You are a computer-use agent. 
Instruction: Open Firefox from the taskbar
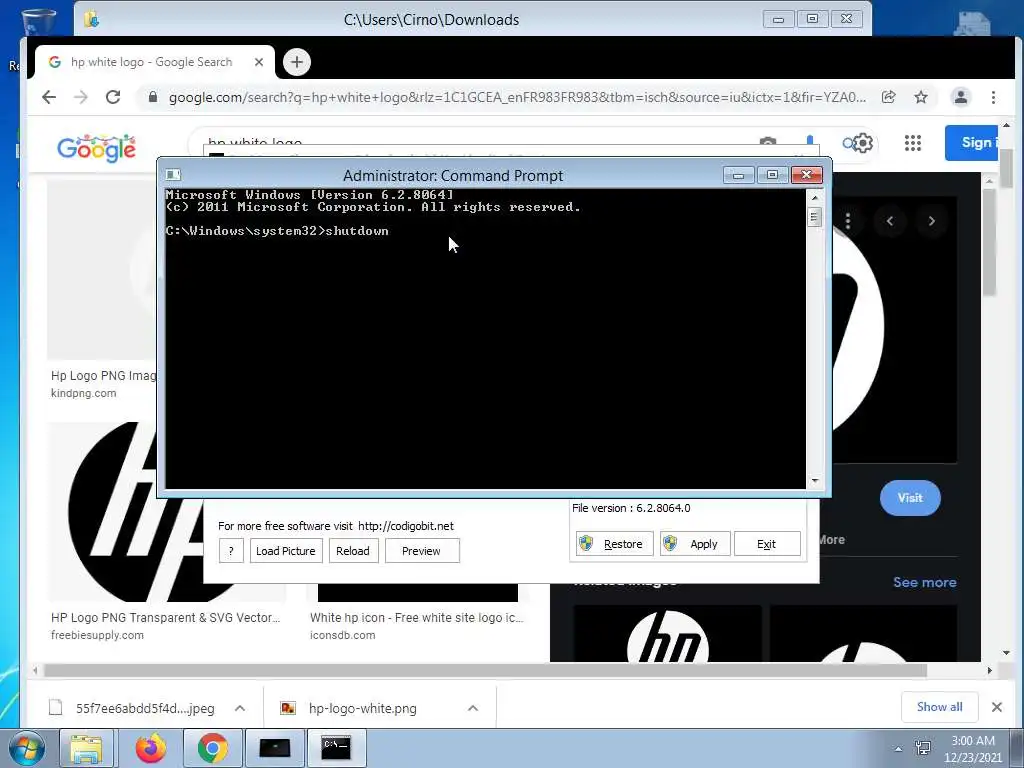[x=151, y=748]
